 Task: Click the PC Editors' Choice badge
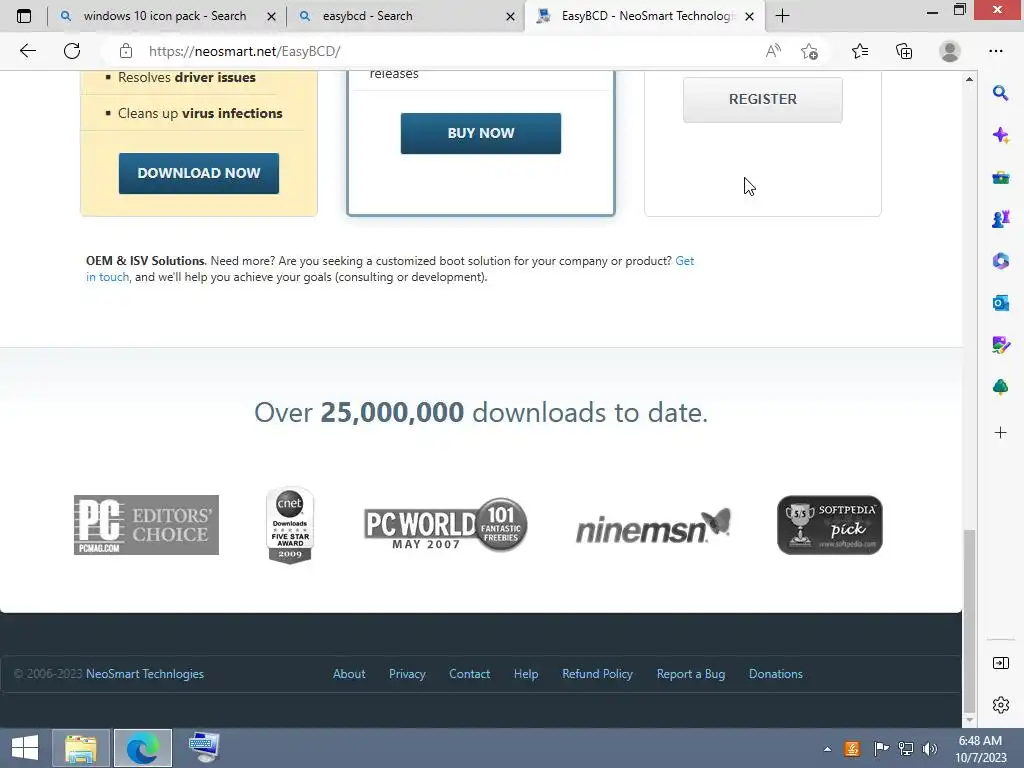click(x=146, y=525)
